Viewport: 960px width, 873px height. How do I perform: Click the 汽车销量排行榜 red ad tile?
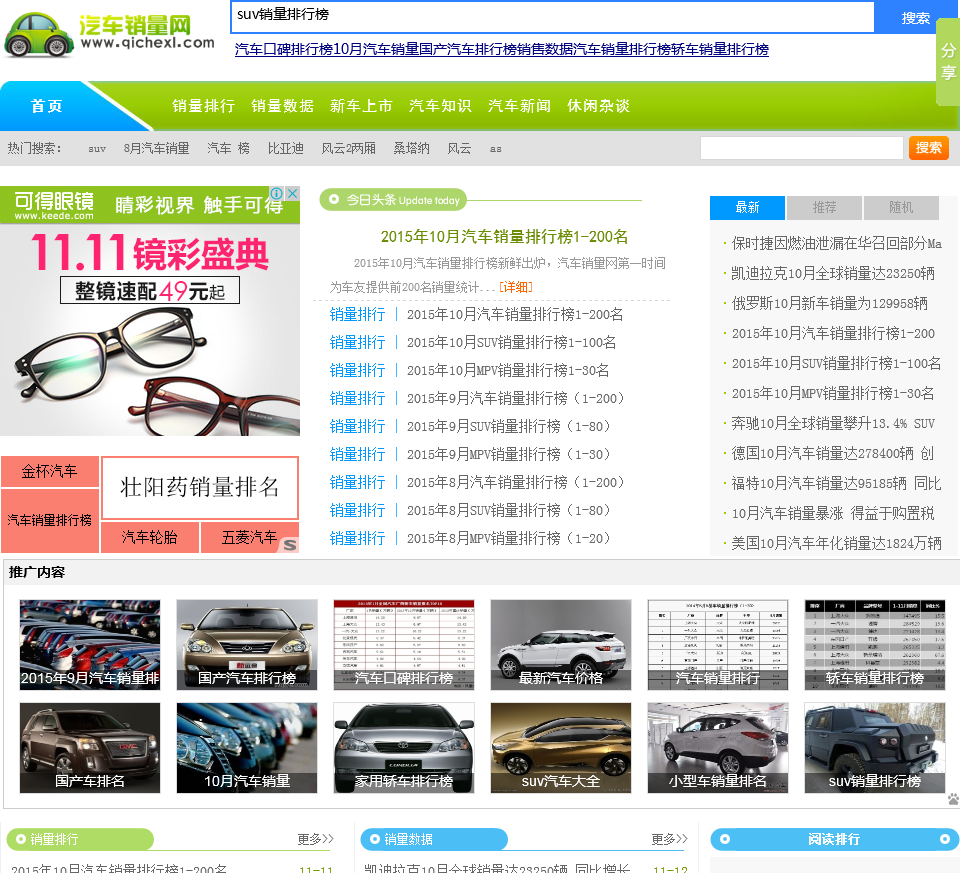(x=50, y=520)
